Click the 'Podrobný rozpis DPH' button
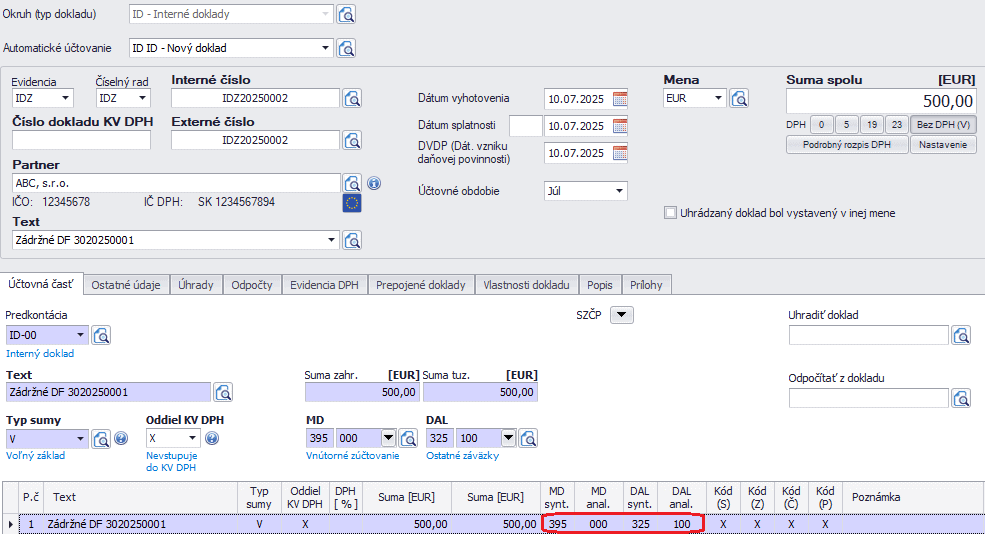The height and width of the screenshot is (534, 985). (x=847, y=145)
